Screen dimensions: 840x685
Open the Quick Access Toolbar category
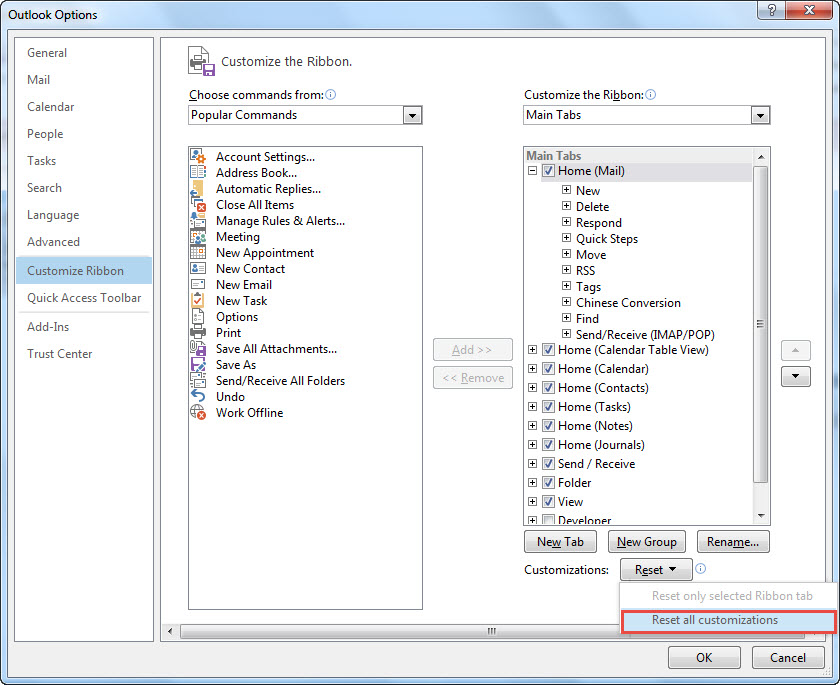(x=84, y=298)
